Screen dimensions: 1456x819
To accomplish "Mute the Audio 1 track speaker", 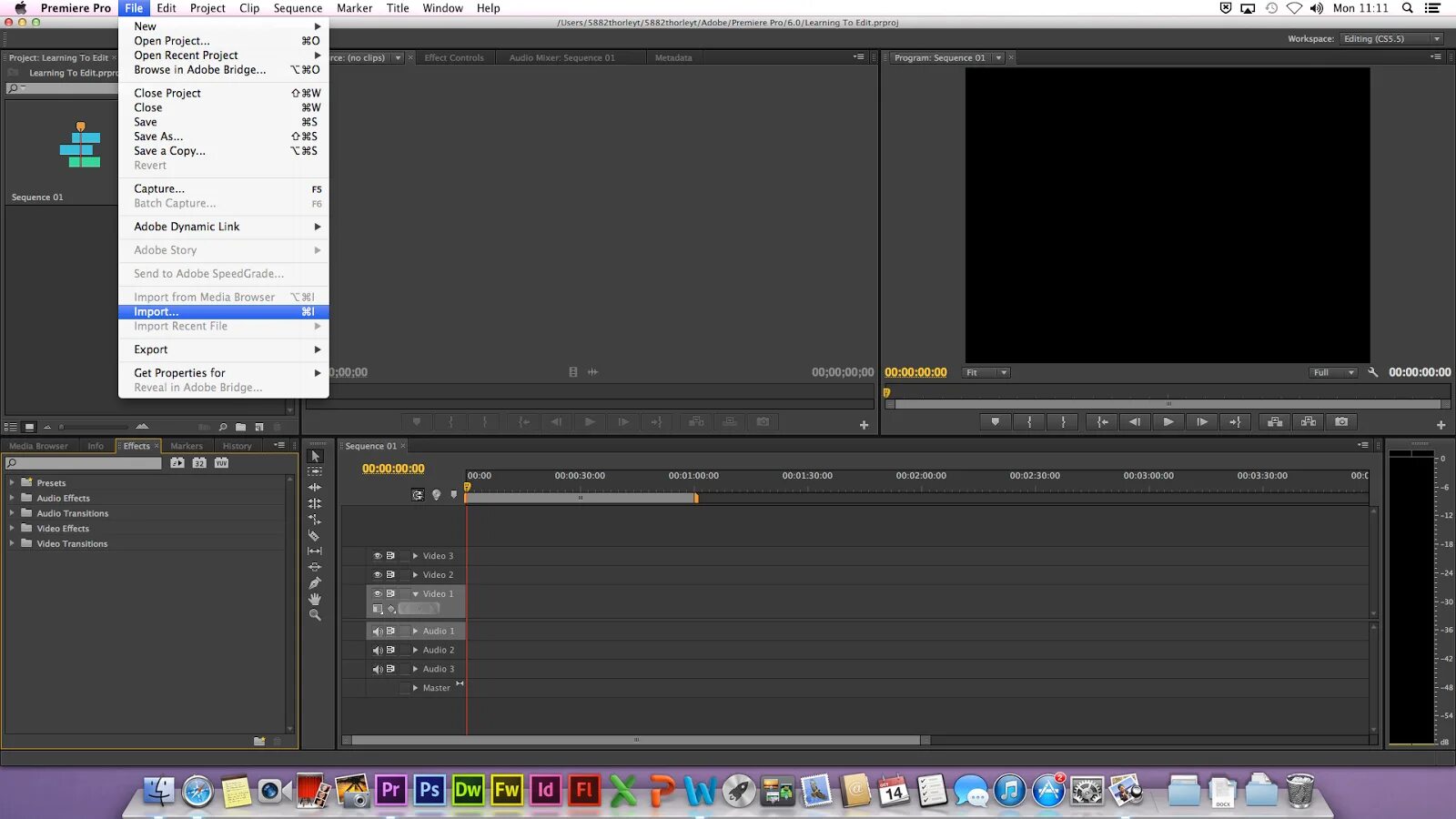I will tap(378, 632).
